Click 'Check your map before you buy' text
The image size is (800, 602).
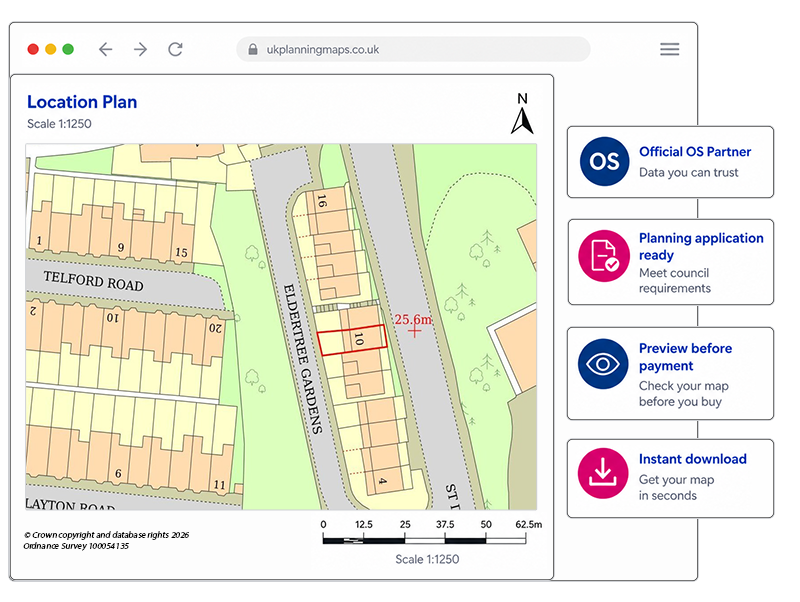pyautogui.click(x=683, y=393)
